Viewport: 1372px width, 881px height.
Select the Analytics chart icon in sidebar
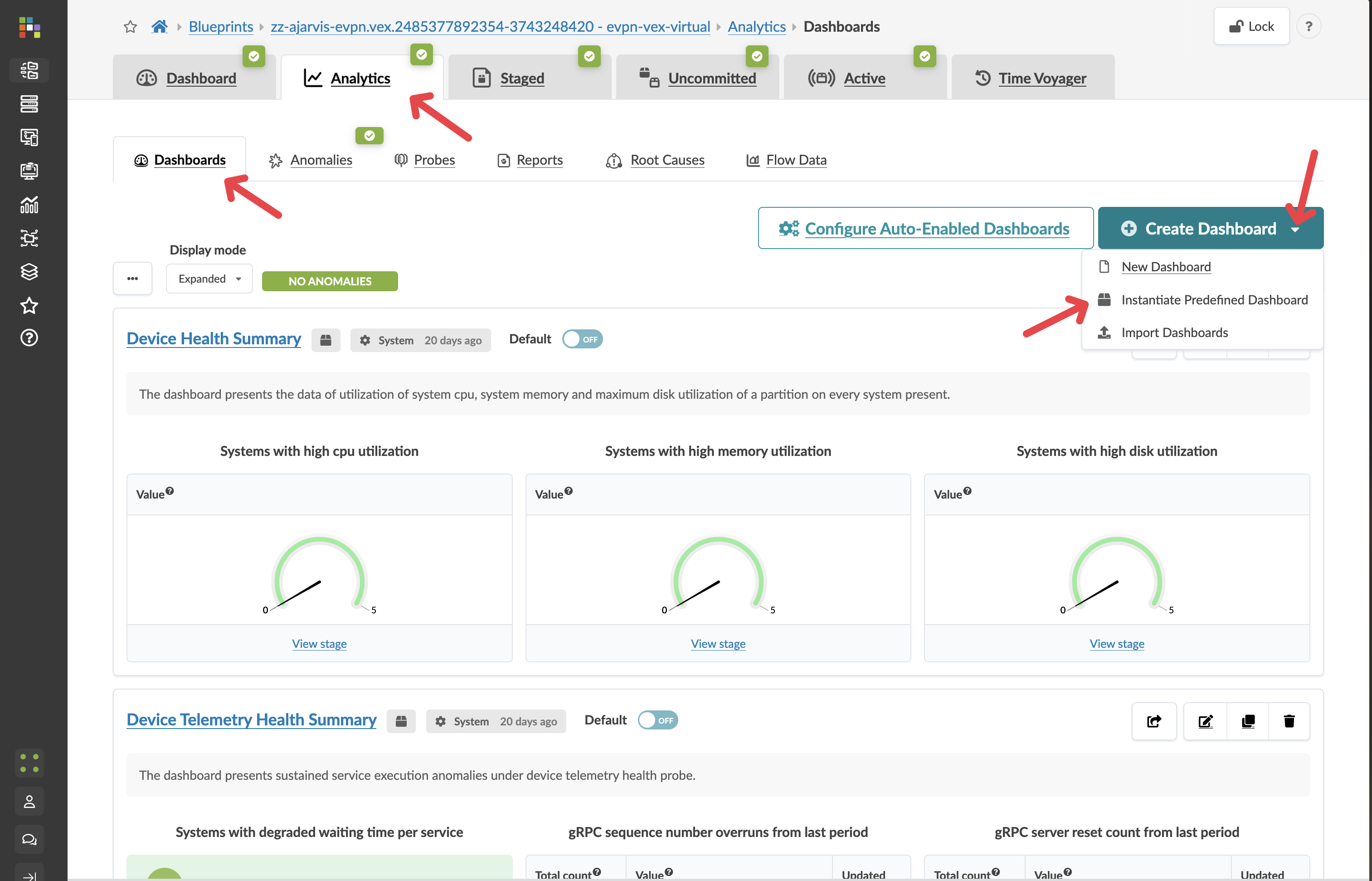click(29, 205)
